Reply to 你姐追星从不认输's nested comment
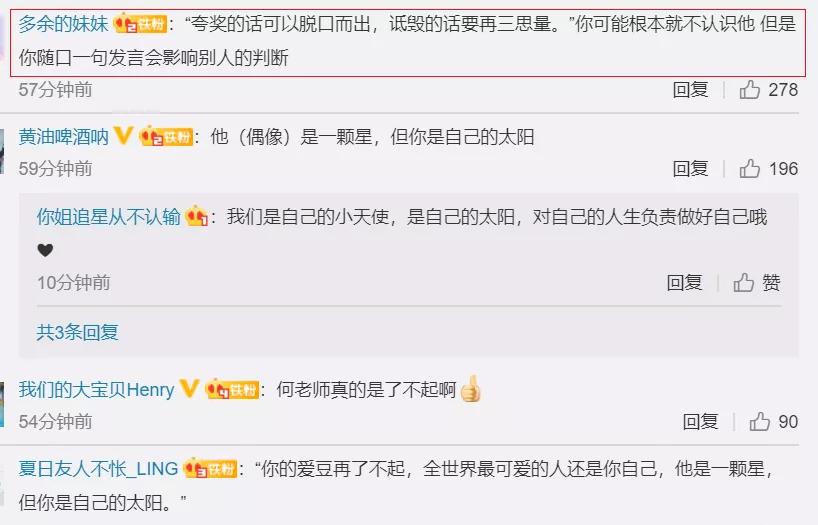The width and height of the screenshot is (818, 525). [684, 283]
